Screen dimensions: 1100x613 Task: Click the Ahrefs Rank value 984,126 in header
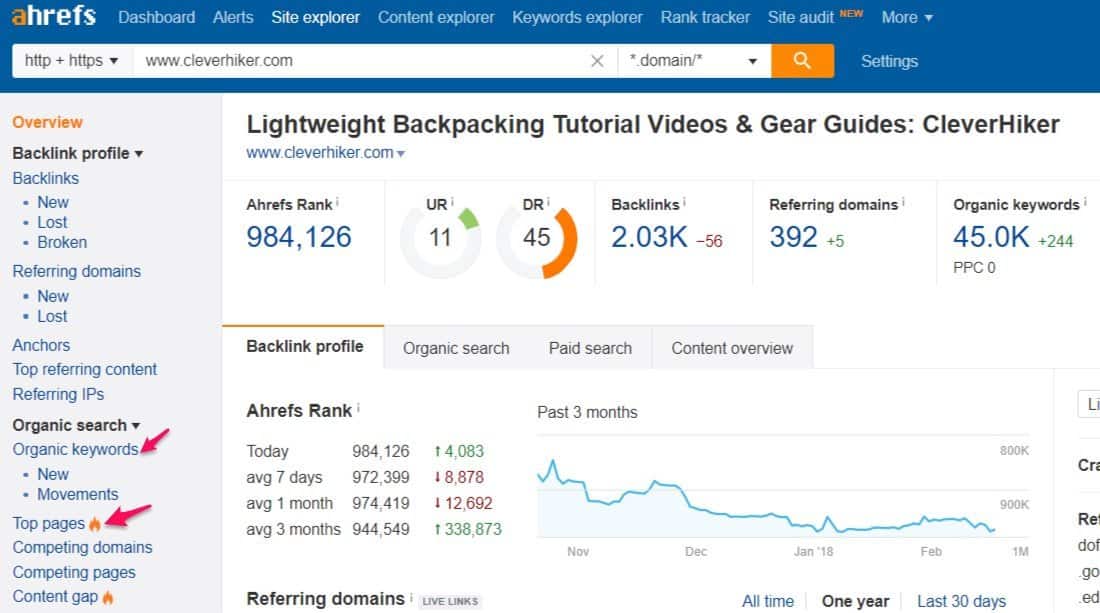pos(299,237)
